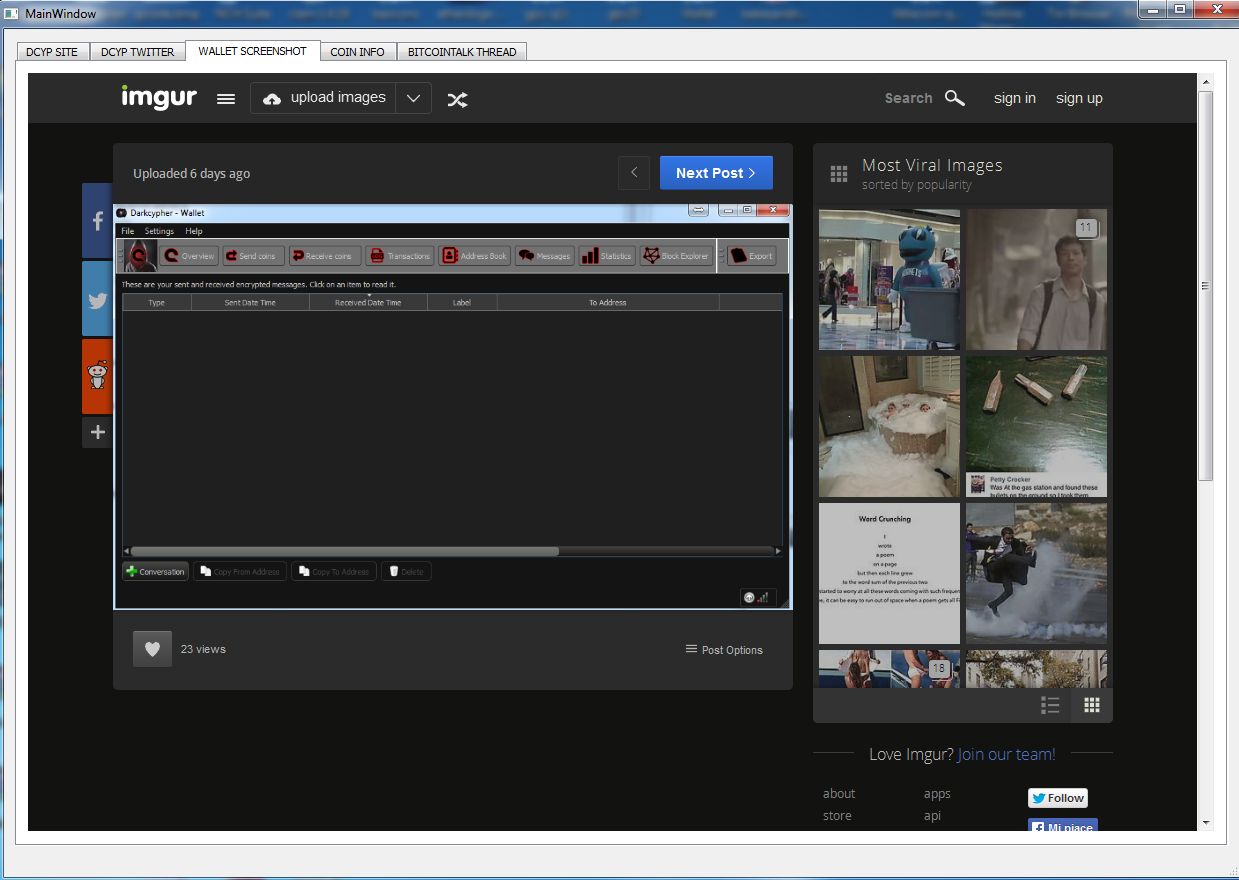Expand the upload images dropdown arrow
Screen dimensions: 1239x880
(x=413, y=98)
